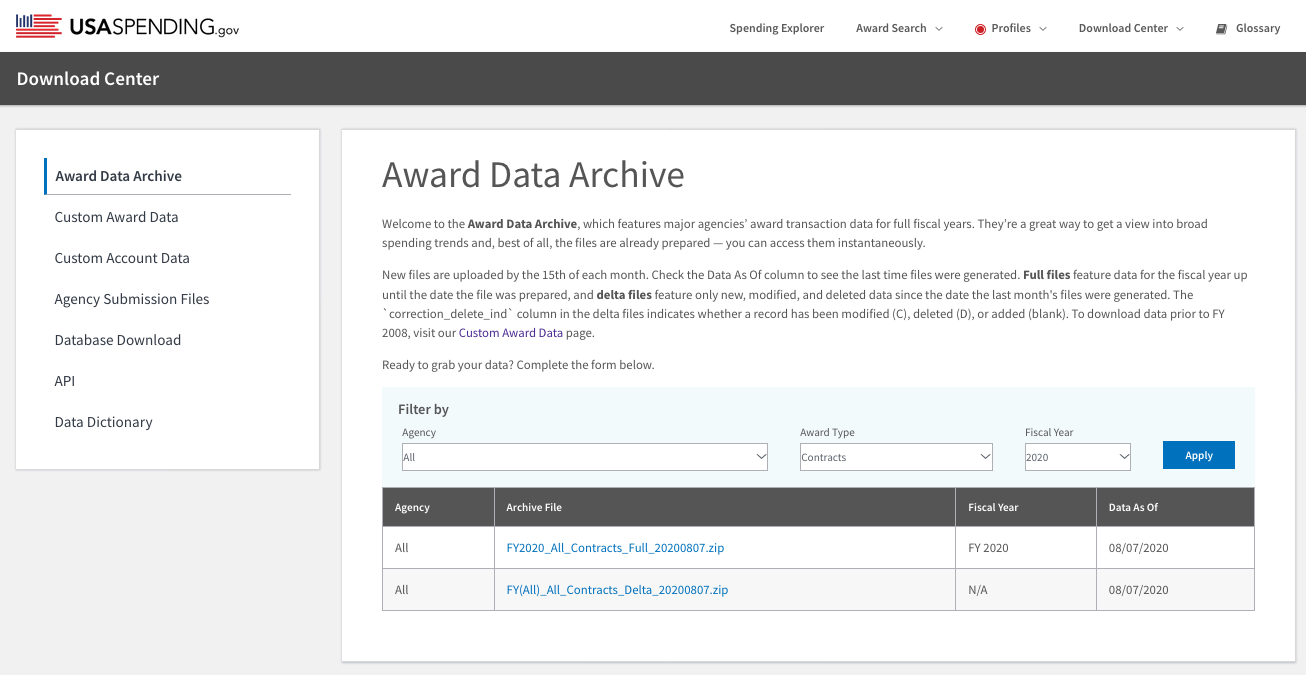Open the Agency filter dropdown
Viewport: 1306px width, 675px height.
pos(585,457)
